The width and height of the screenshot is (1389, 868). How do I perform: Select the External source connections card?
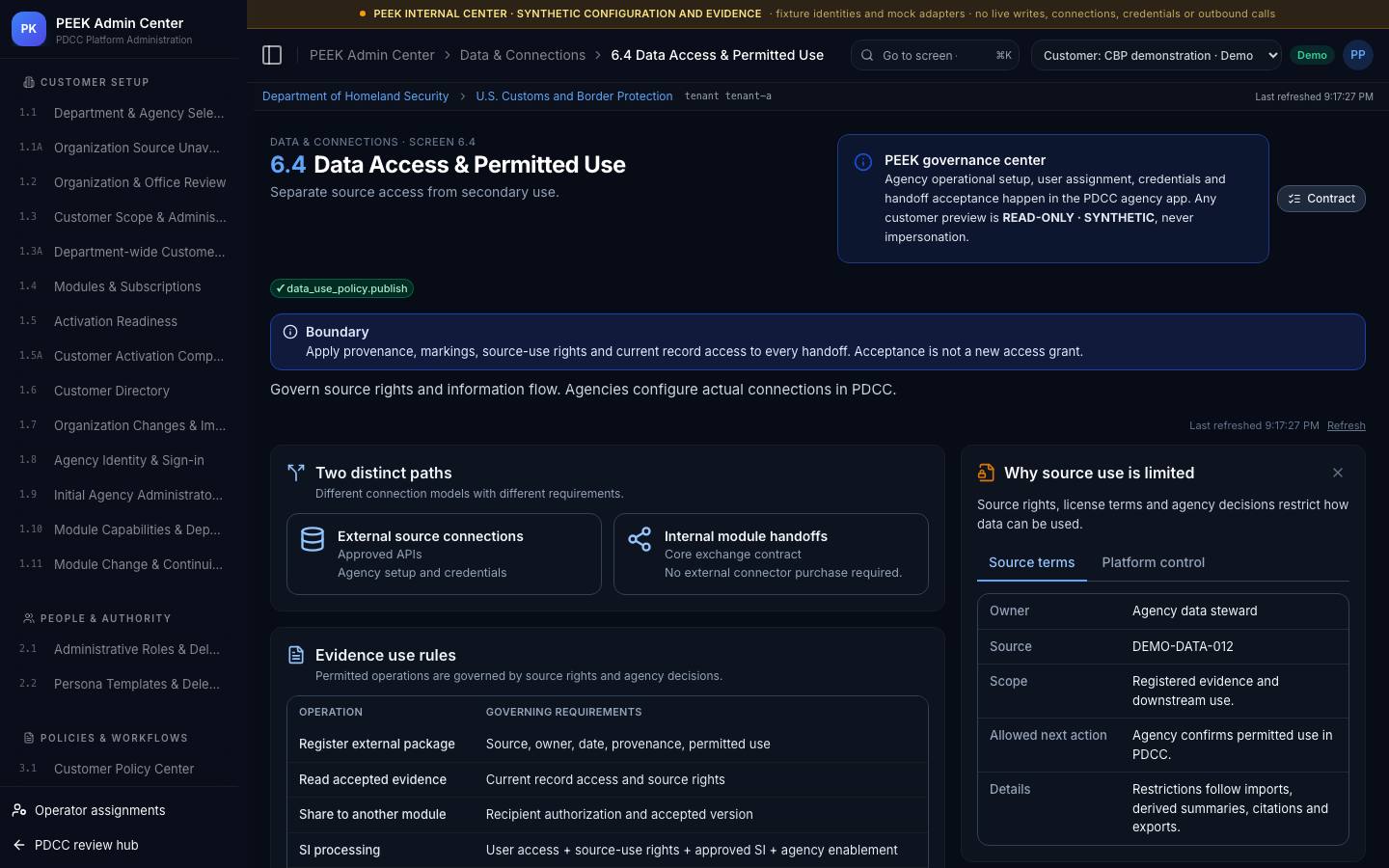[444, 554]
